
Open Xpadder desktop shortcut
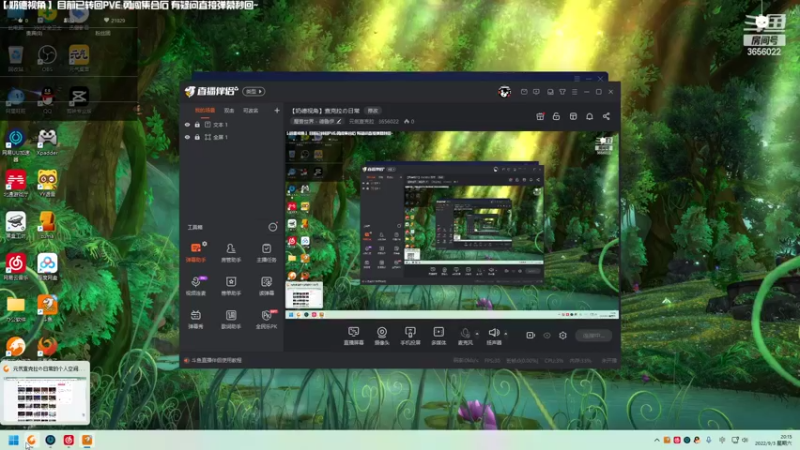(x=47, y=142)
